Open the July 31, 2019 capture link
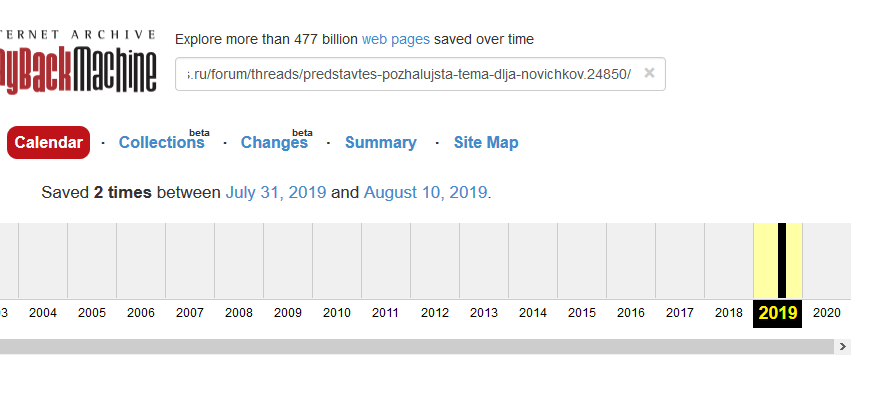 click(276, 192)
